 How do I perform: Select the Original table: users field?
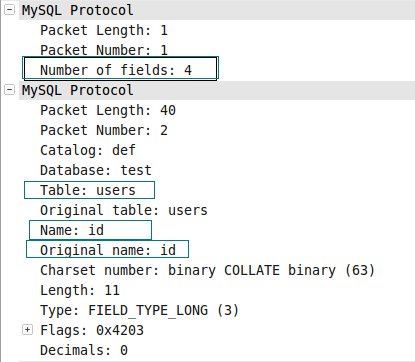click(x=124, y=210)
